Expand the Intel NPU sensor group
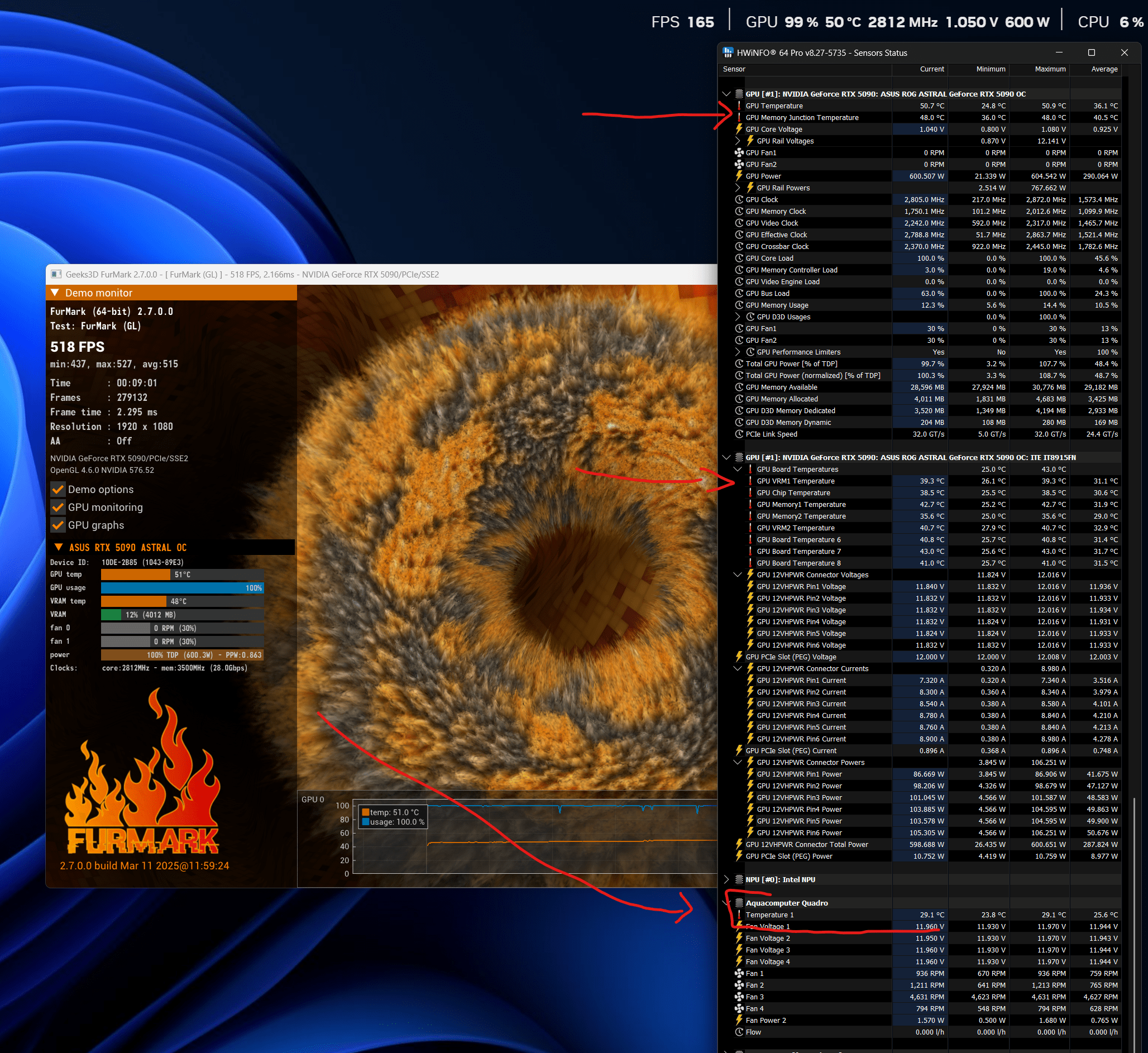Screen dimensions: 1148x1053 726,879
